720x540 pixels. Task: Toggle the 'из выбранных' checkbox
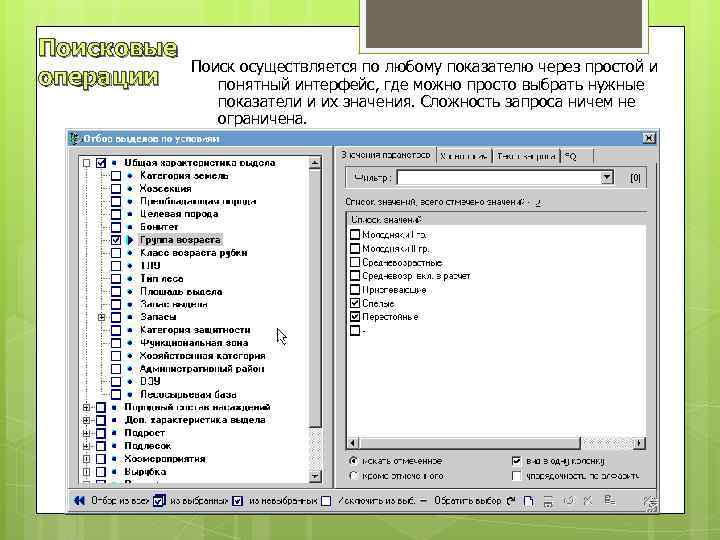(x=237, y=501)
